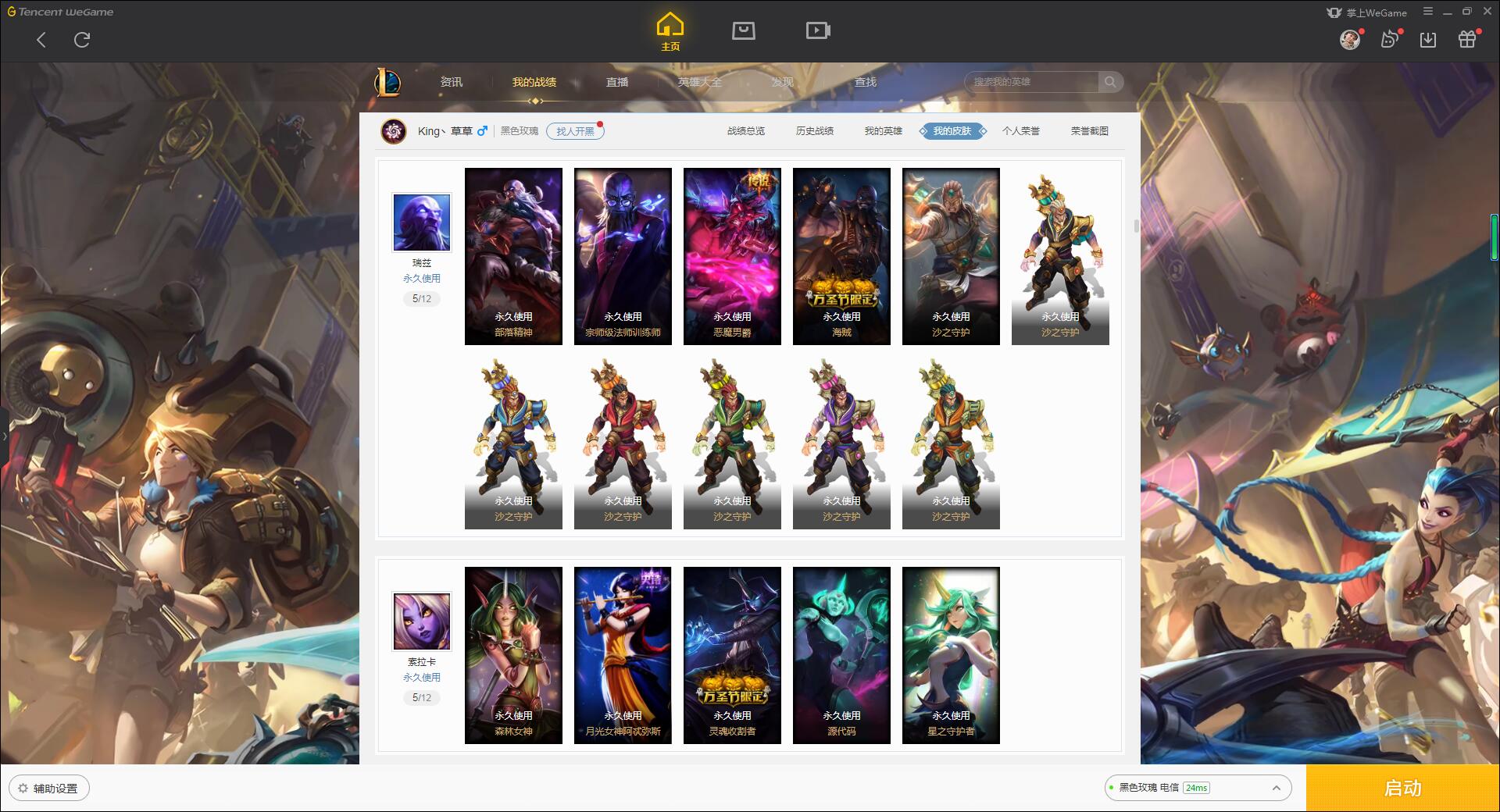
Task: Open the 荣誉截图 sub-tab
Action: pyautogui.click(x=1090, y=131)
